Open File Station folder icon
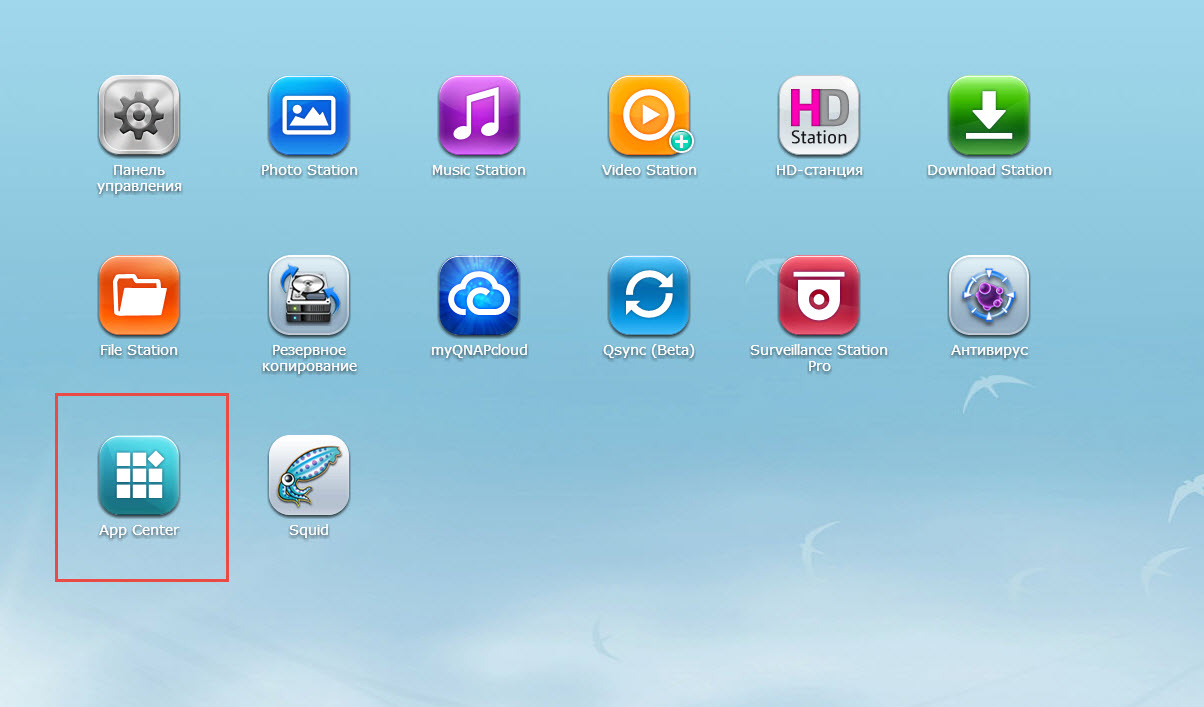The width and height of the screenshot is (1204, 707). pos(139,296)
